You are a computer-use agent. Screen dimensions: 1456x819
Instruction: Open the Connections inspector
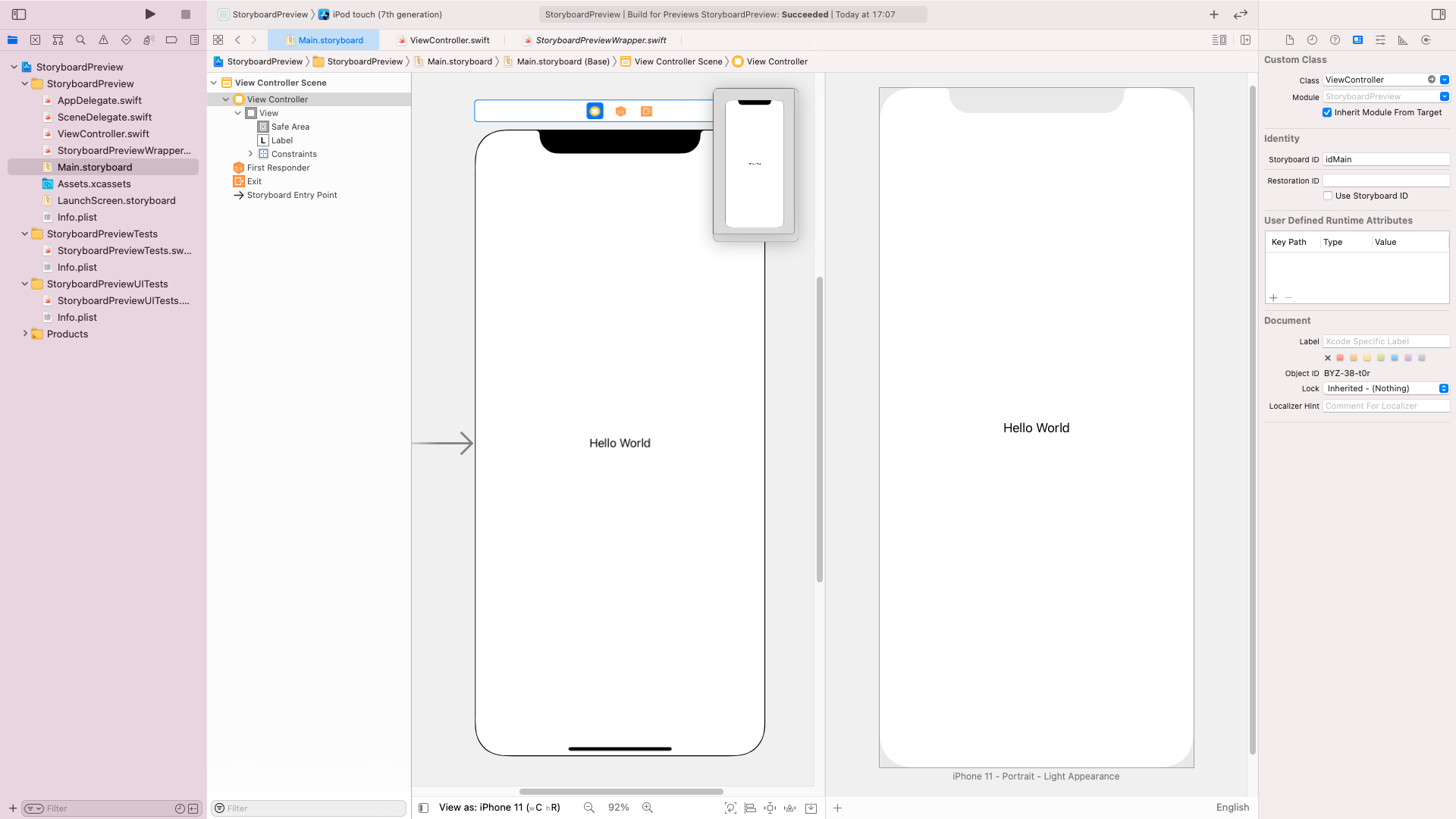point(1426,39)
